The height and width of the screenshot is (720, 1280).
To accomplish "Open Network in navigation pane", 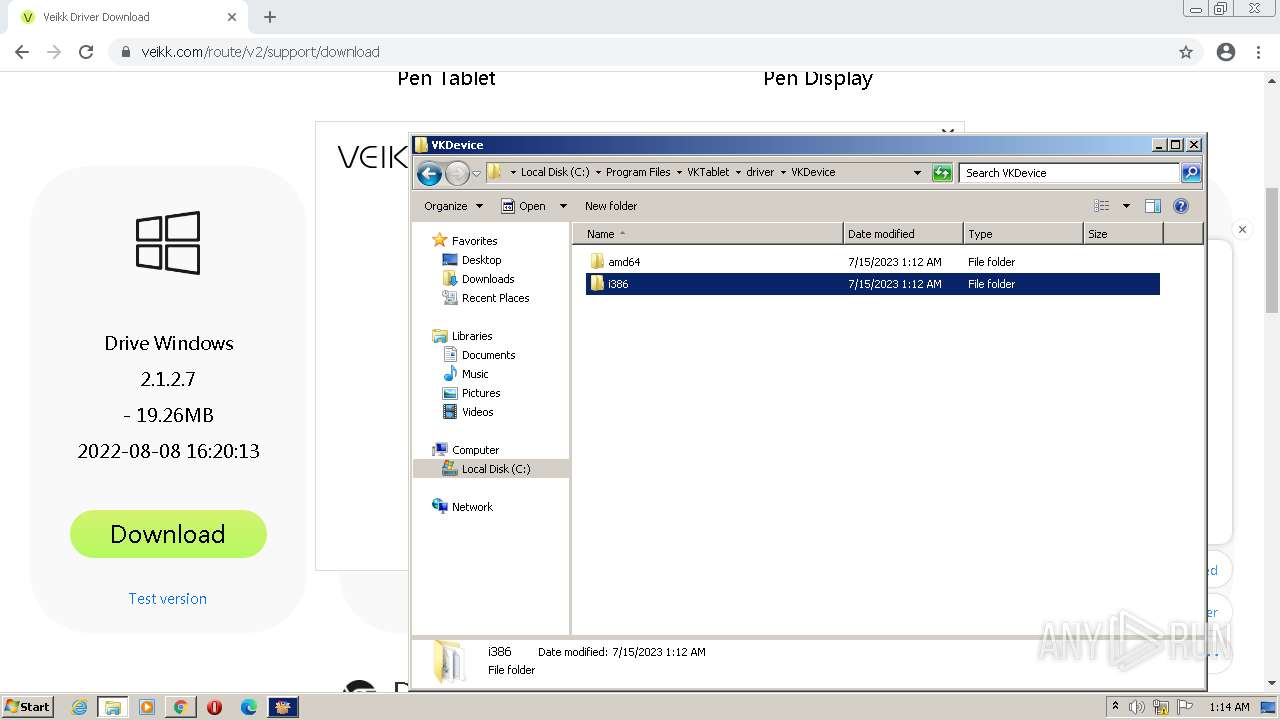I will [472, 507].
